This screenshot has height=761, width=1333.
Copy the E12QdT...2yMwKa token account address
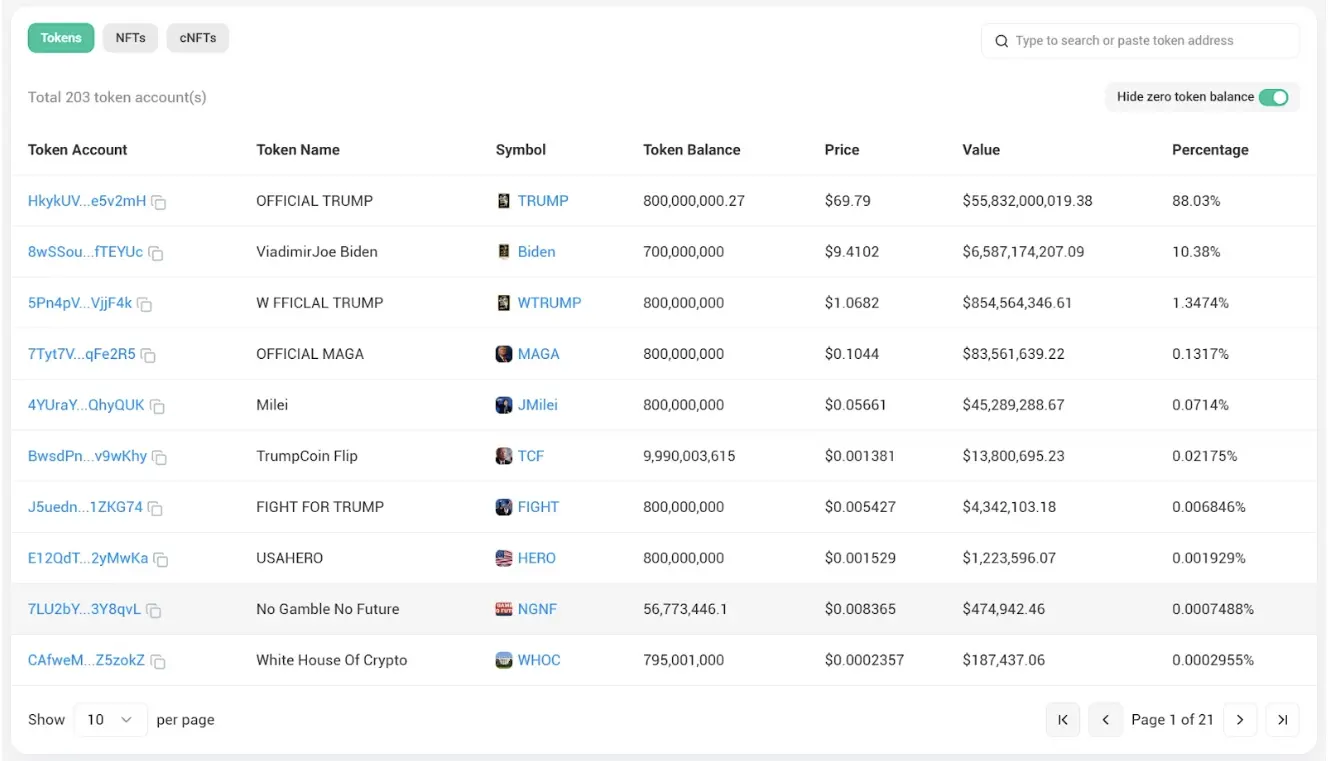point(161,559)
